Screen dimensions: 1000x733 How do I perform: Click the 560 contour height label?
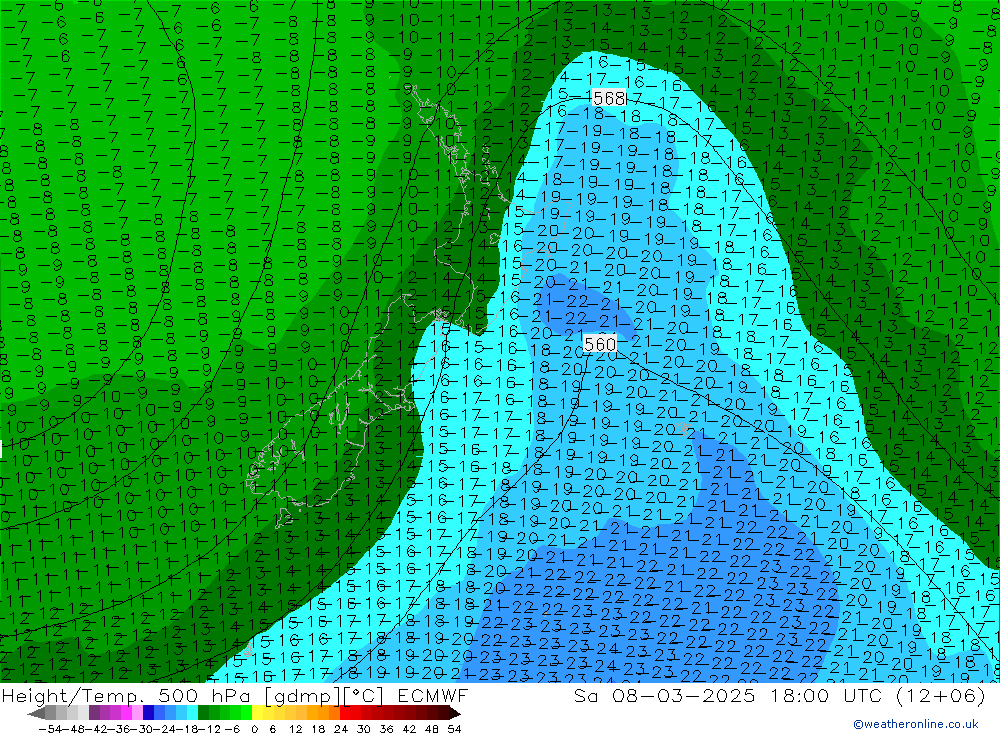tap(599, 344)
